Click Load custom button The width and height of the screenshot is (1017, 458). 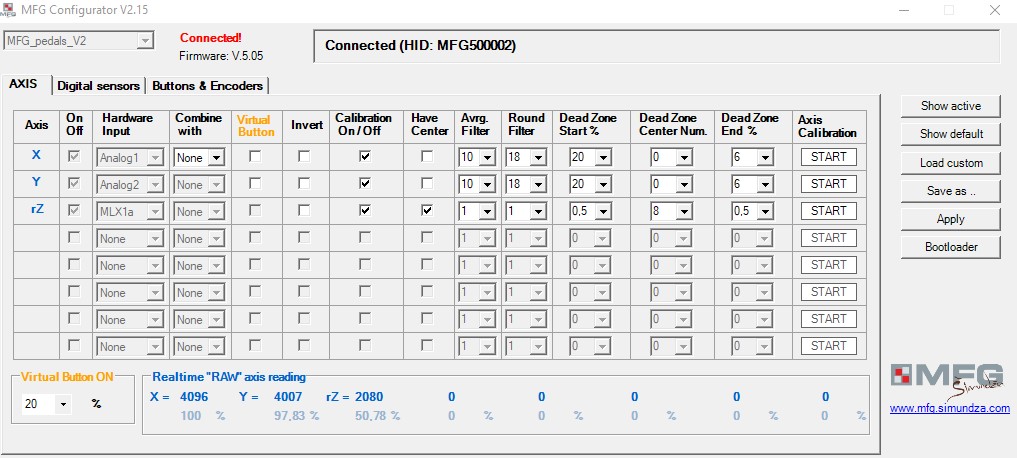tap(951, 163)
